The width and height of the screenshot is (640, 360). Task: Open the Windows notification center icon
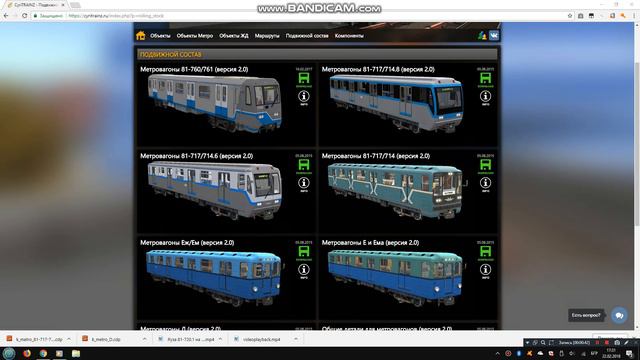pyautogui.click(x=630, y=353)
